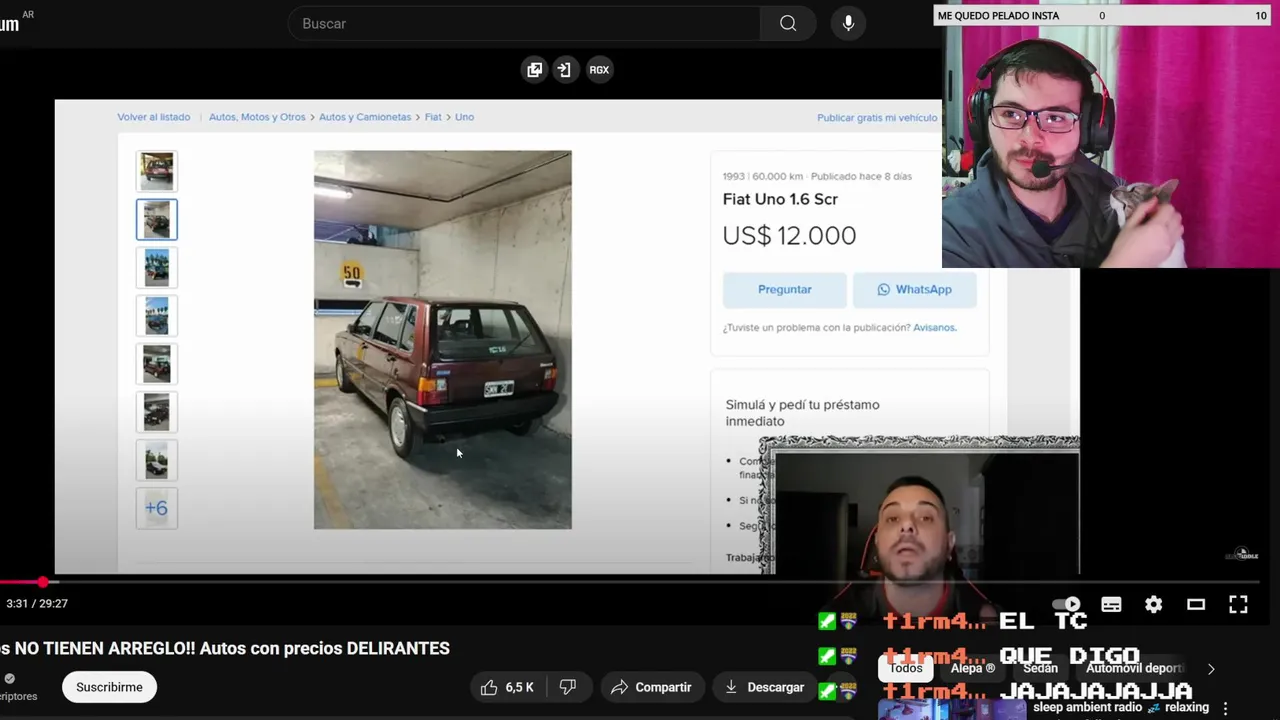Toggle autoplay switch in player controls
The height and width of the screenshot is (720, 1280).
tap(1068, 604)
